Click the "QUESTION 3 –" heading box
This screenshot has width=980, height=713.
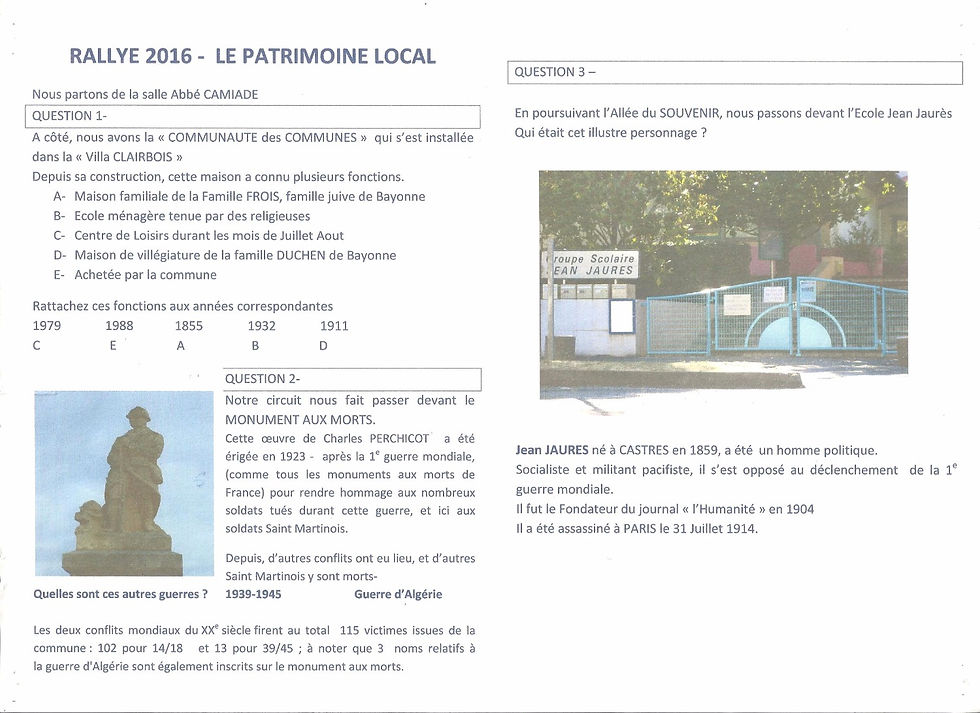click(735, 72)
